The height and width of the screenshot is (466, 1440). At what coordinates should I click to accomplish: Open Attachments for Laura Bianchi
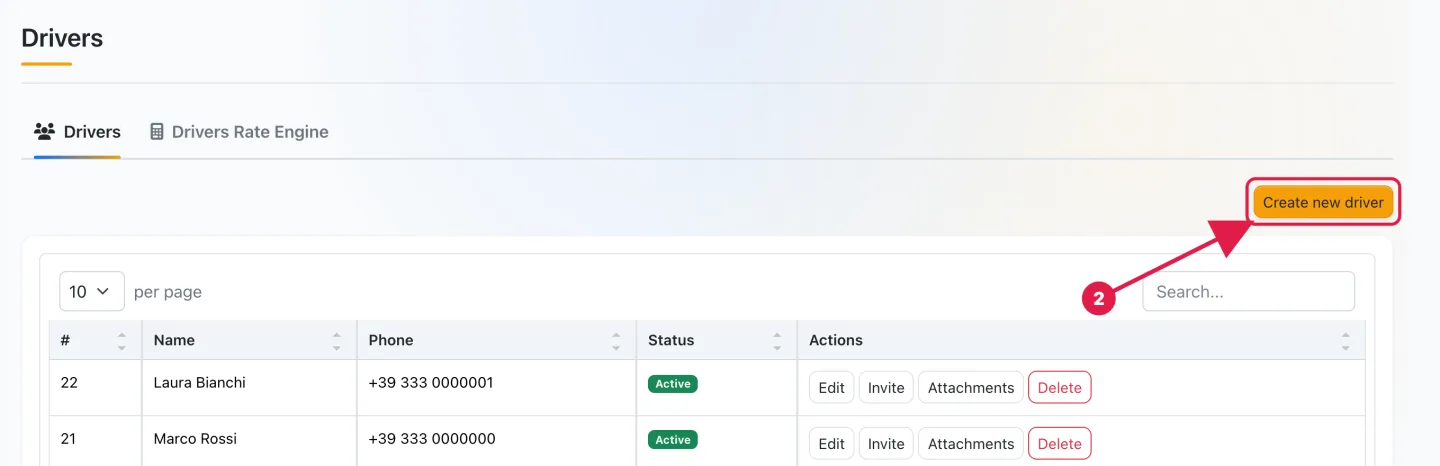click(x=971, y=388)
